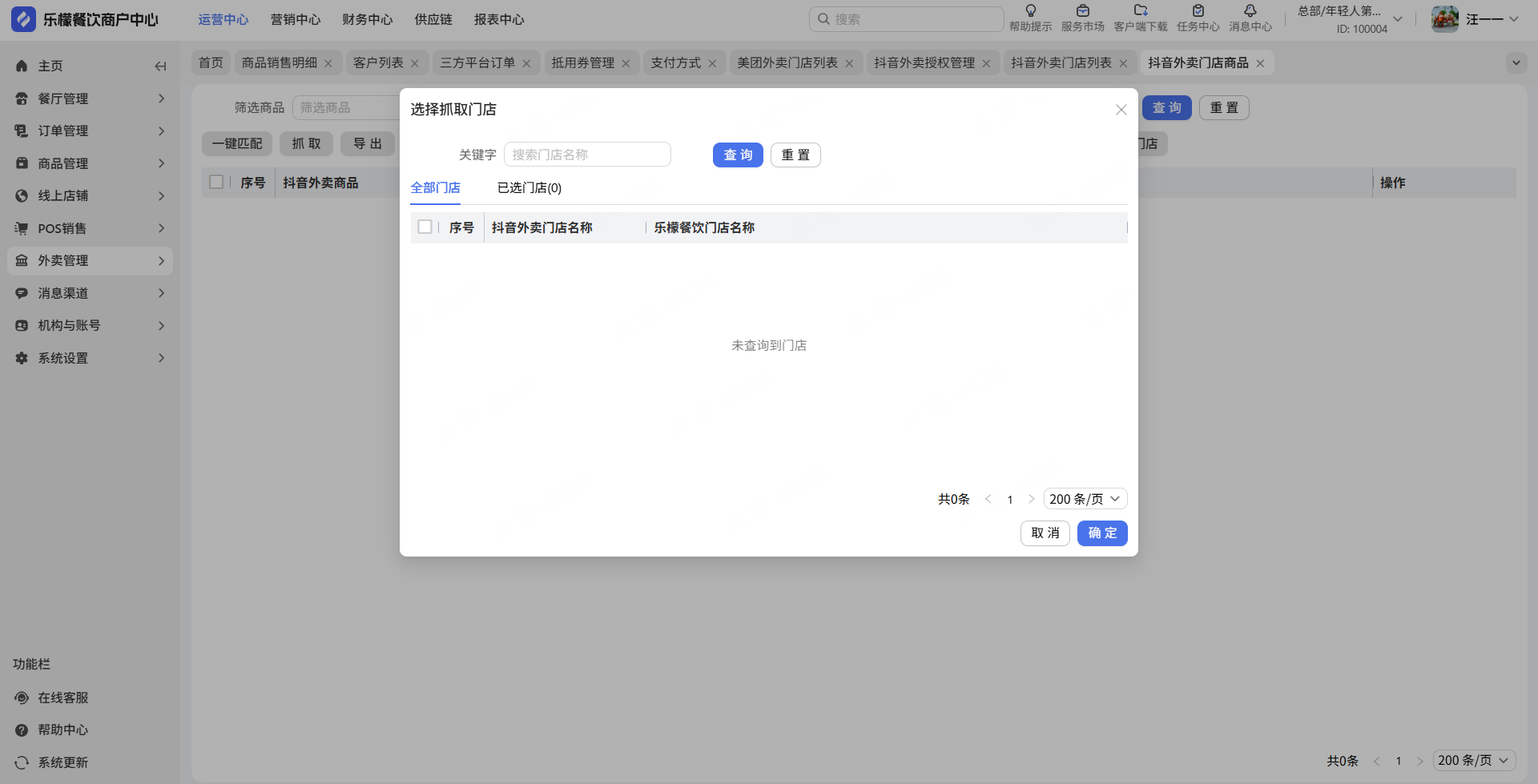Image resolution: width=1538 pixels, height=784 pixels.
Task: Focus the 搜索门店名称 keyword input
Action: point(587,155)
